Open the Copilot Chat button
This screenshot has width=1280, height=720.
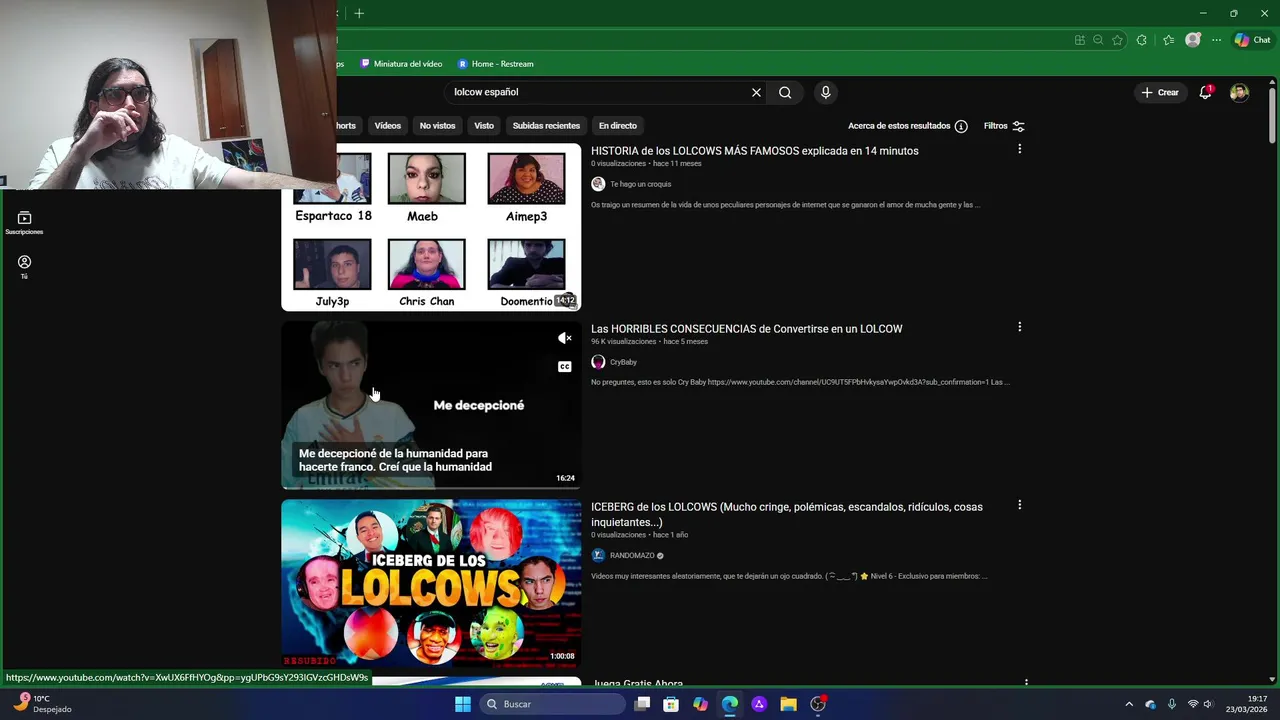point(1252,40)
